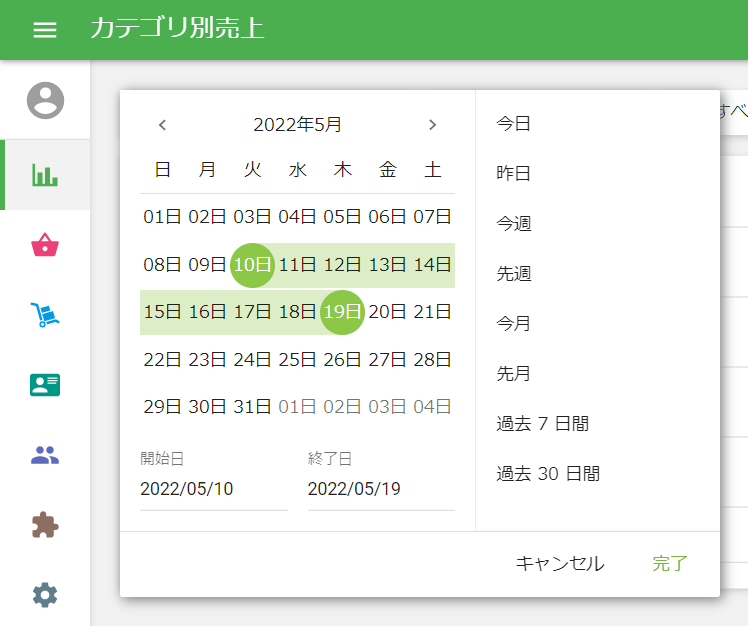This screenshot has height=626, width=748.
Task: Open the puzzle piece plugin icon
Action: click(x=45, y=525)
